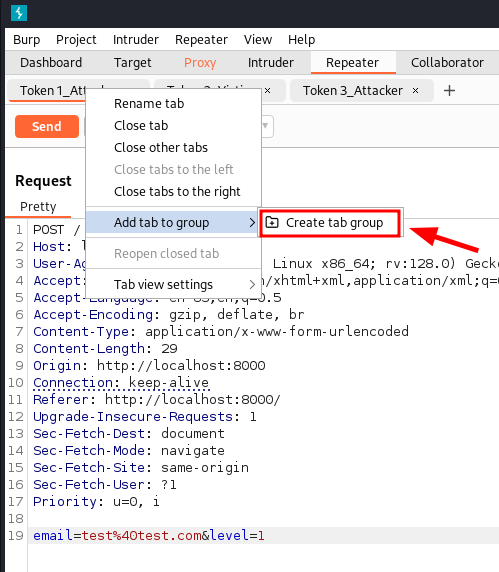499x572 pixels.
Task: Open the Repeater menu in menu bar
Action: [201, 39]
